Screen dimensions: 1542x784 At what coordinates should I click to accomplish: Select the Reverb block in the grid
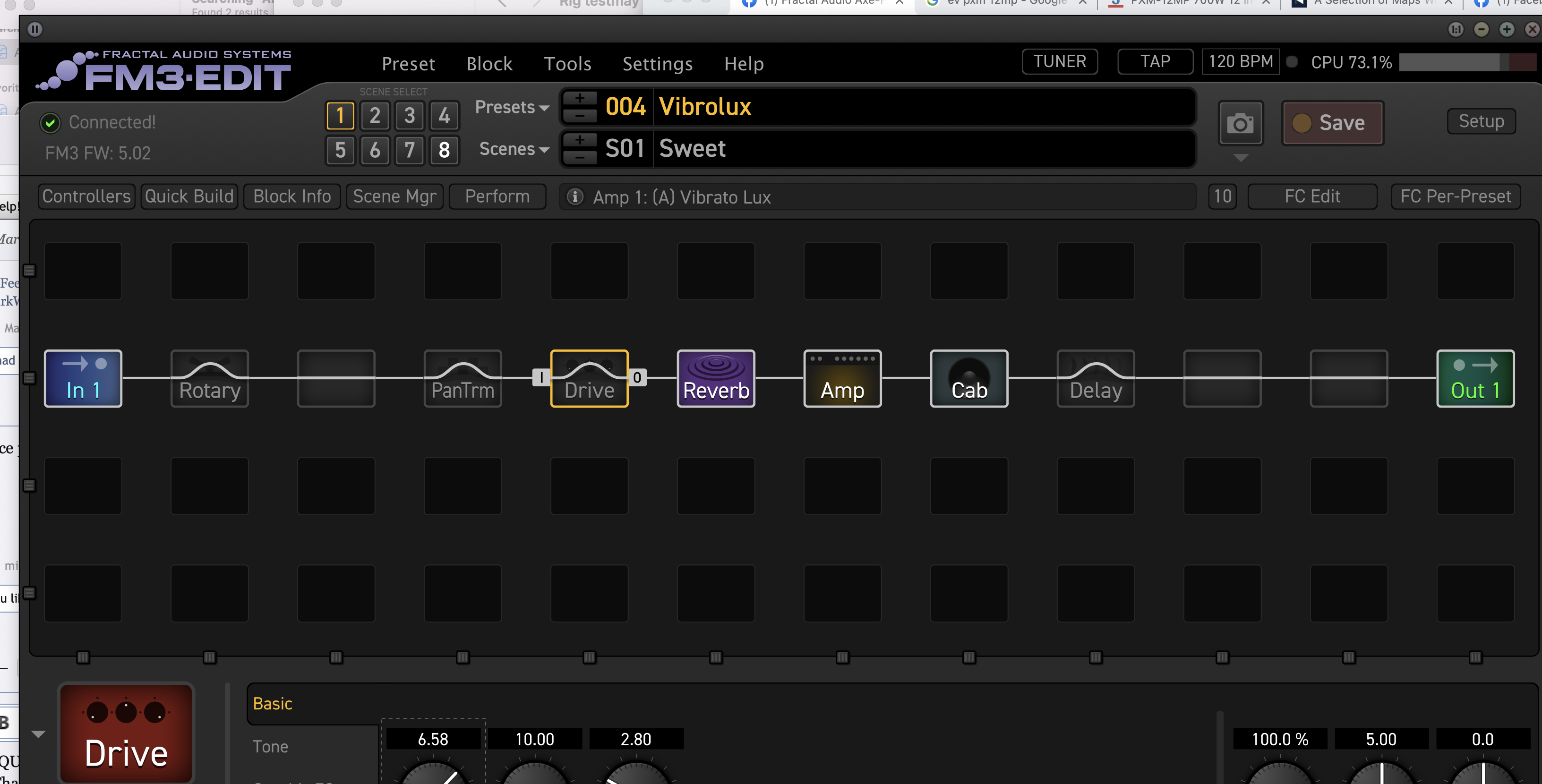(x=716, y=378)
